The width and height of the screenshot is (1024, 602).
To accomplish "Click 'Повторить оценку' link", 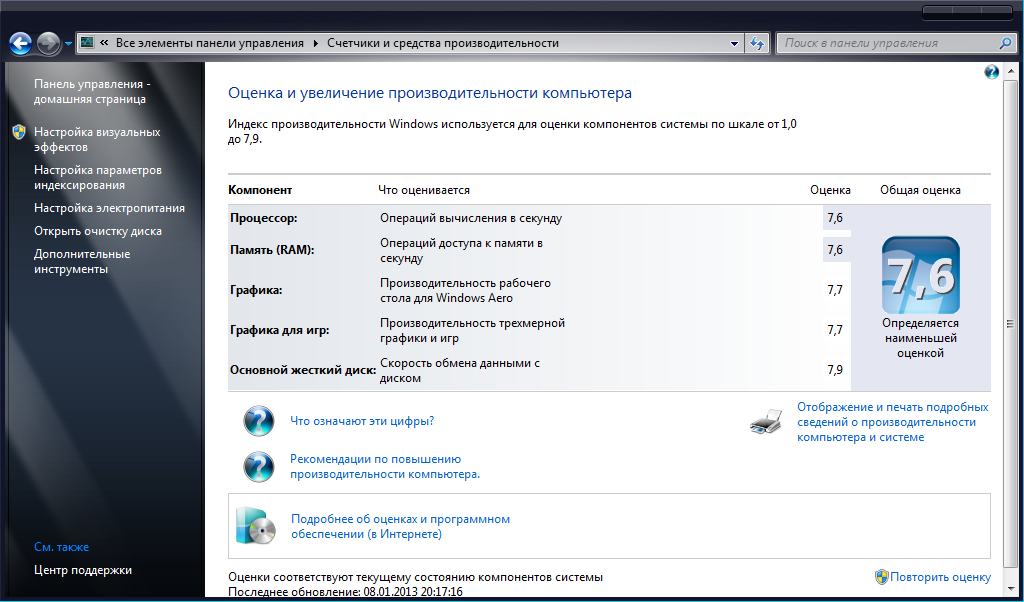I will (x=940, y=577).
